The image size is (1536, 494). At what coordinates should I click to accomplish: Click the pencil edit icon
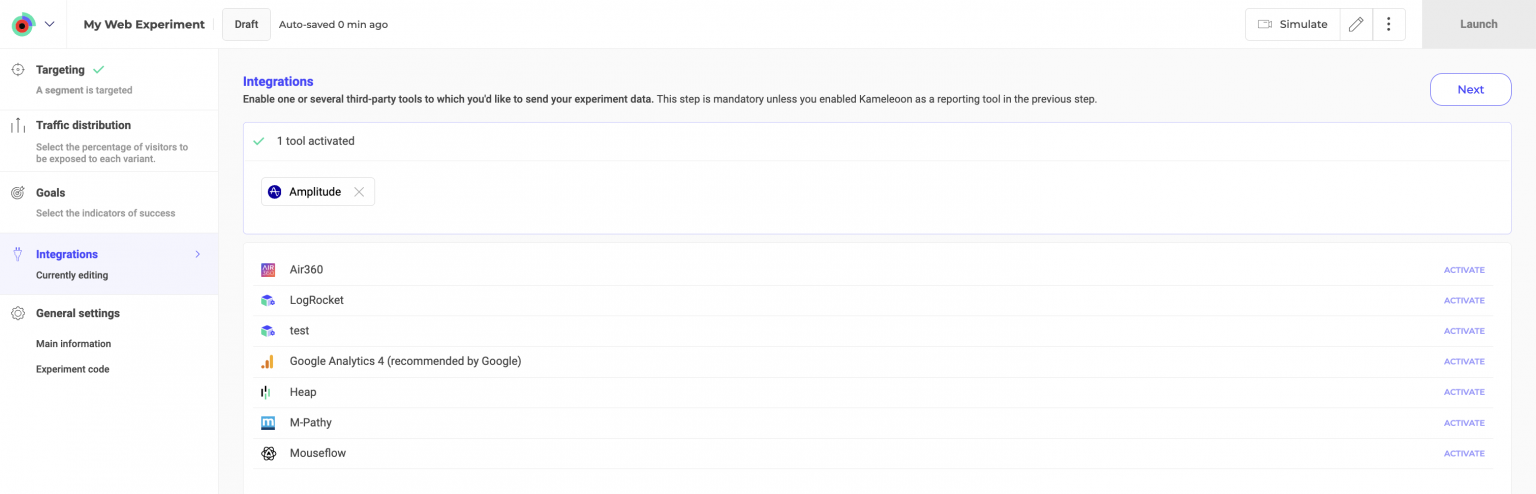point(1355,24)
